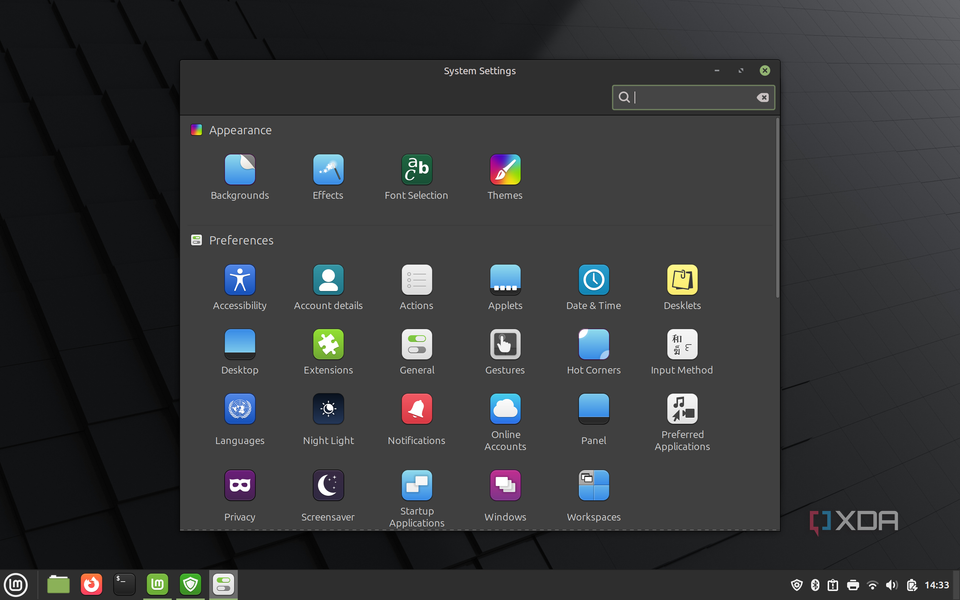Click the green Mint app in taskbar
The height and width of the screenshot is (600, 960).
157,585
